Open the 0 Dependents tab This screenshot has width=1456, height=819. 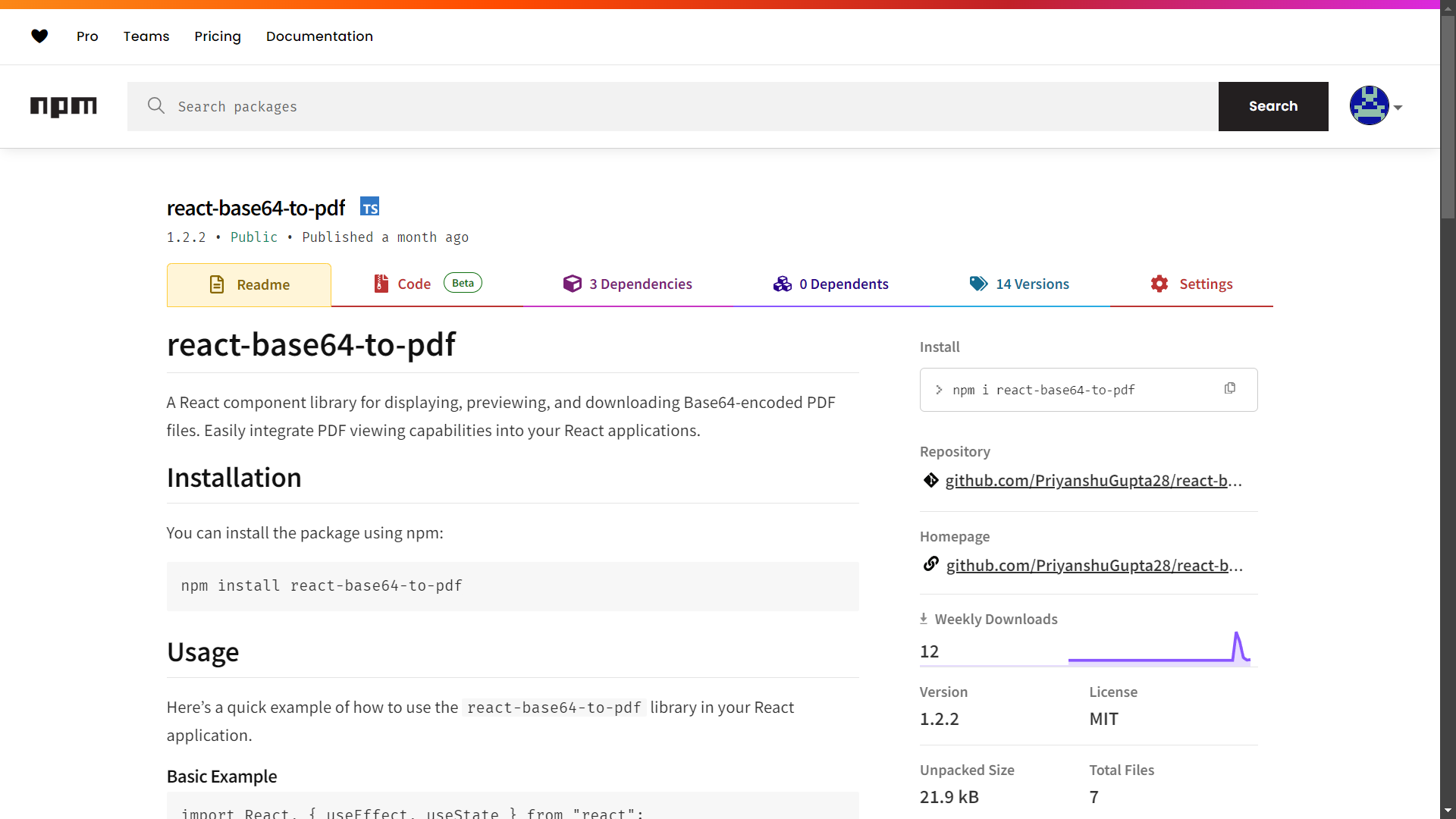coord(844,284)
